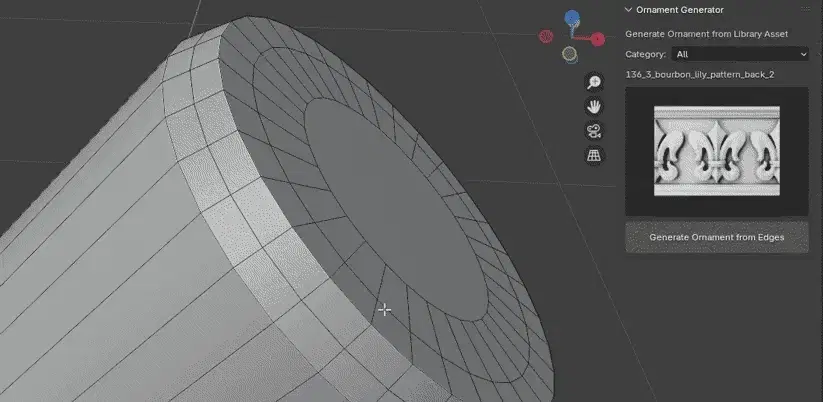Open the bourbon lily ornament preview thumbnail
The height and width of the screenshot is (402, 823).
(716, 151)
